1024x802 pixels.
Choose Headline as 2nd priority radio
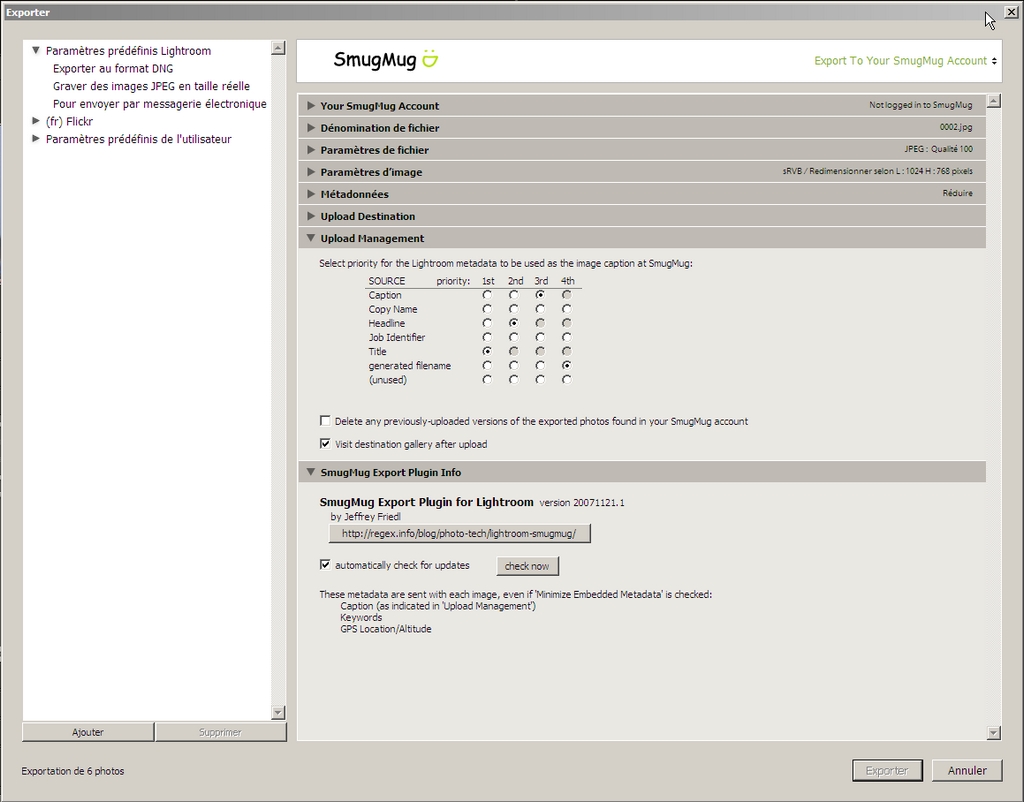coord(514,323)
